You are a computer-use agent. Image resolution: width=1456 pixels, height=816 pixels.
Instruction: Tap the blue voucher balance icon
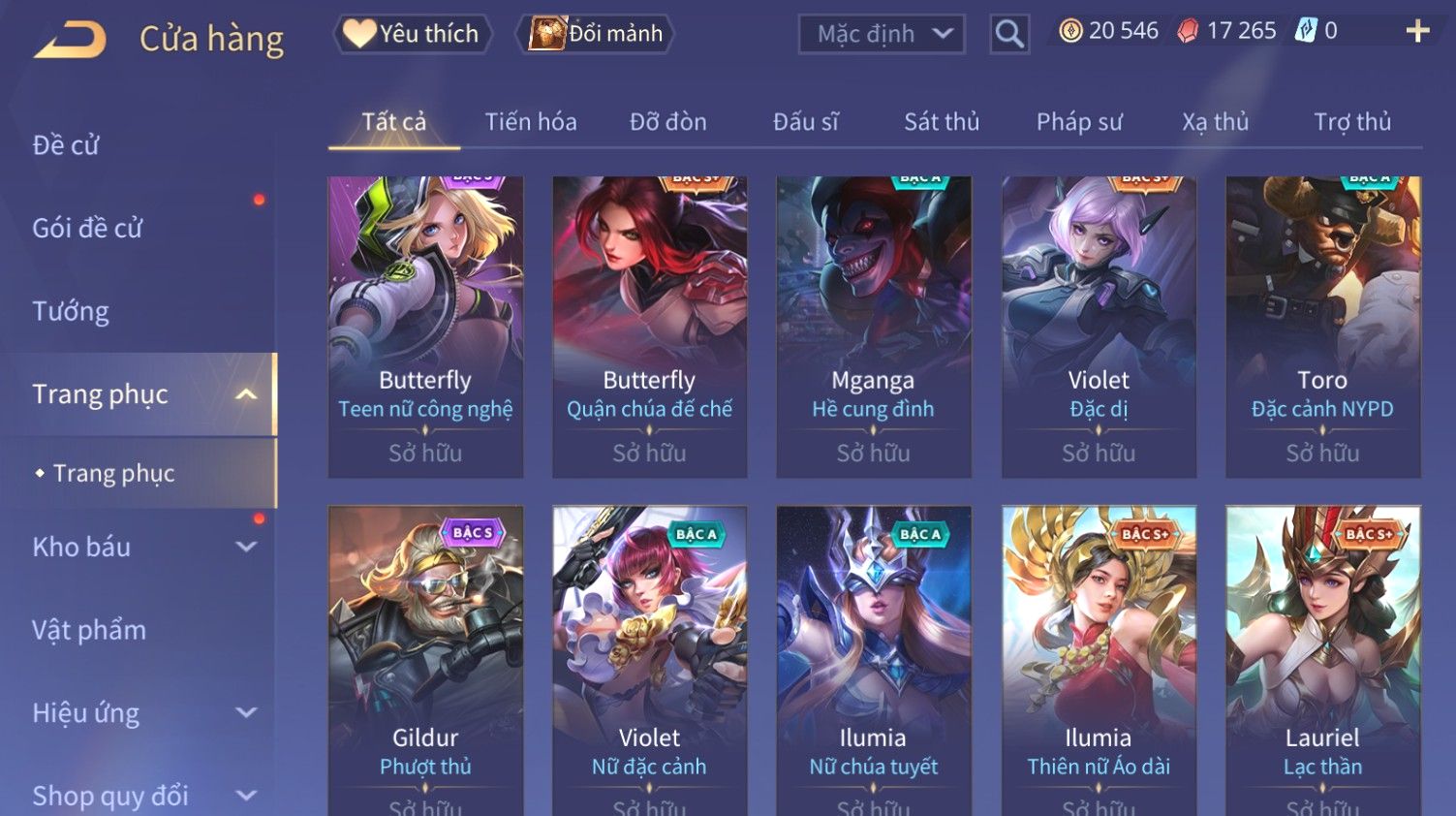1306,31
